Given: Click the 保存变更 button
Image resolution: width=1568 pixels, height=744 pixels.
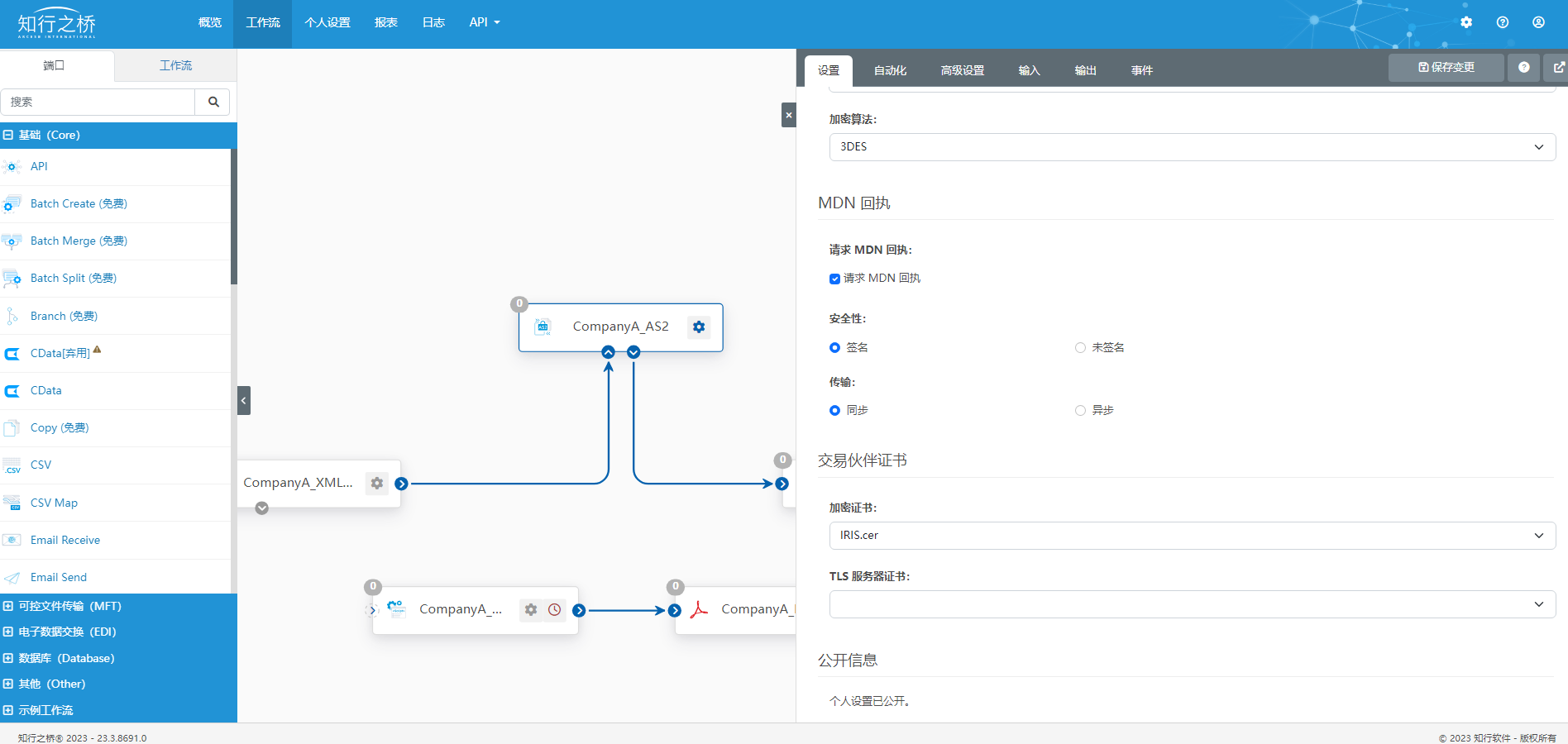Looking at the screenshot, I should coord(1446,68).
